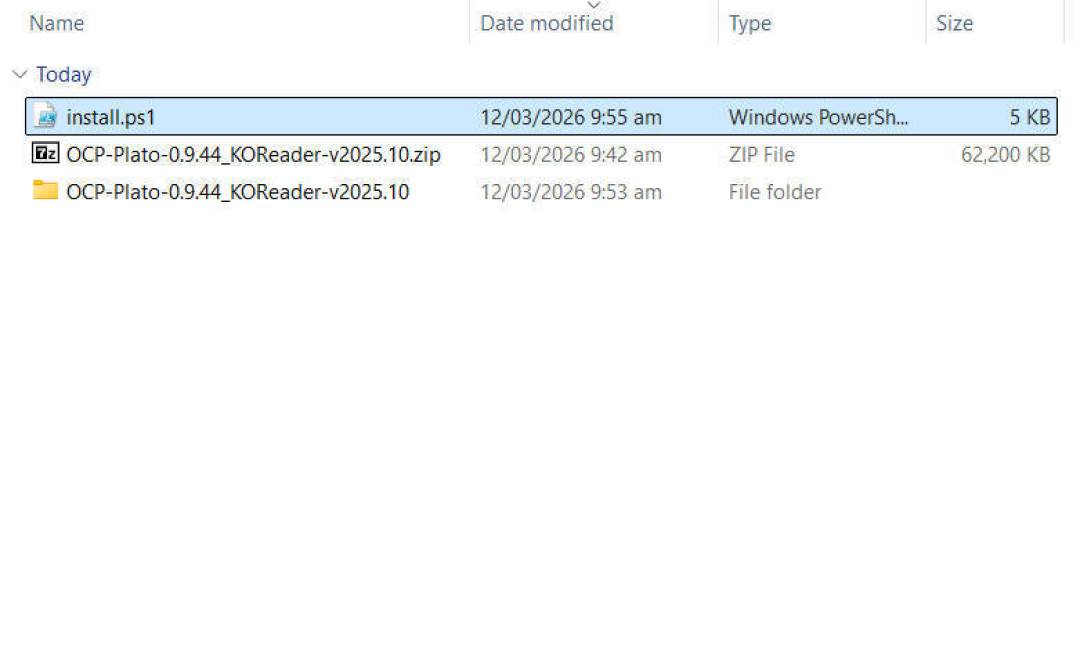Click the 9:55 am date of install.ps1
Screen dimensions: 1080x653
571,117
